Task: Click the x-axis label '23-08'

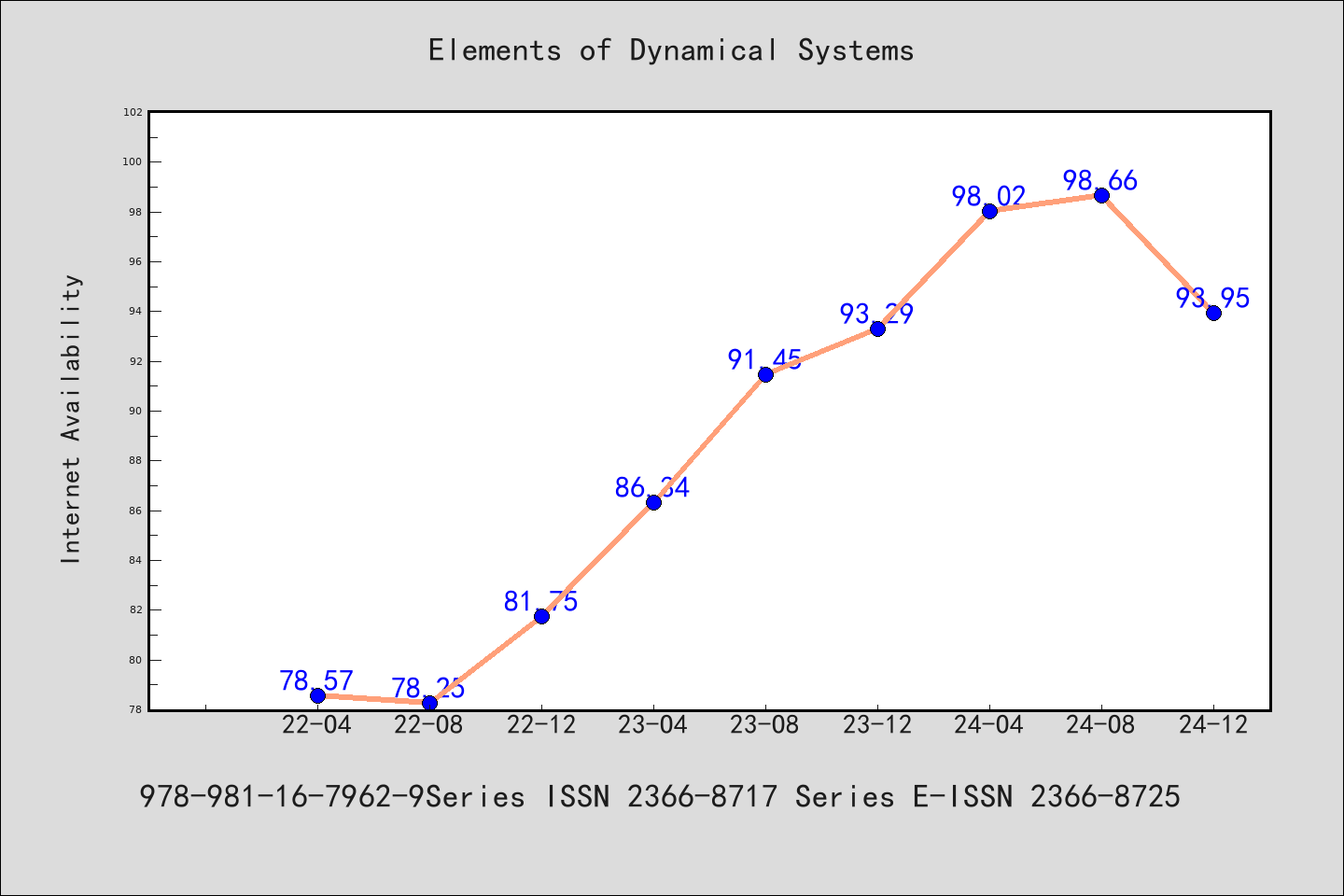Action: 765,725
